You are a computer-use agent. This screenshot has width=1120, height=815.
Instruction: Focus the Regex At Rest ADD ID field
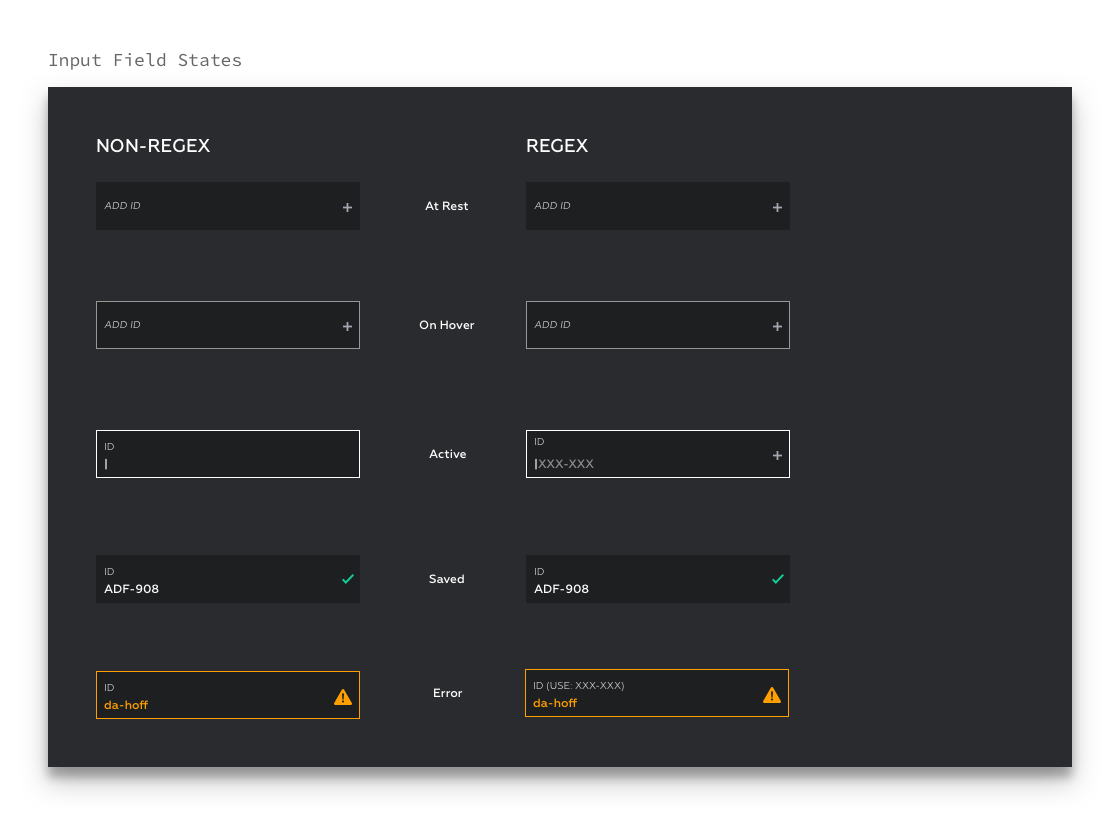(658, 206)
